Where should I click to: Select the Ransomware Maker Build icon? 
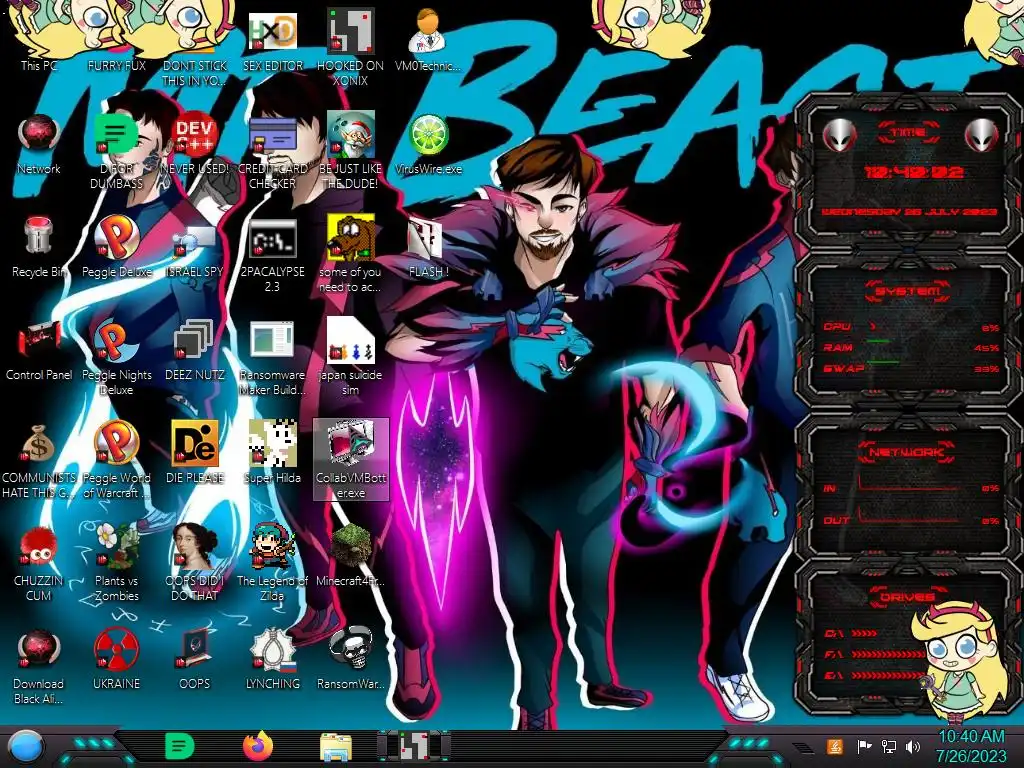tap(272, 357)
